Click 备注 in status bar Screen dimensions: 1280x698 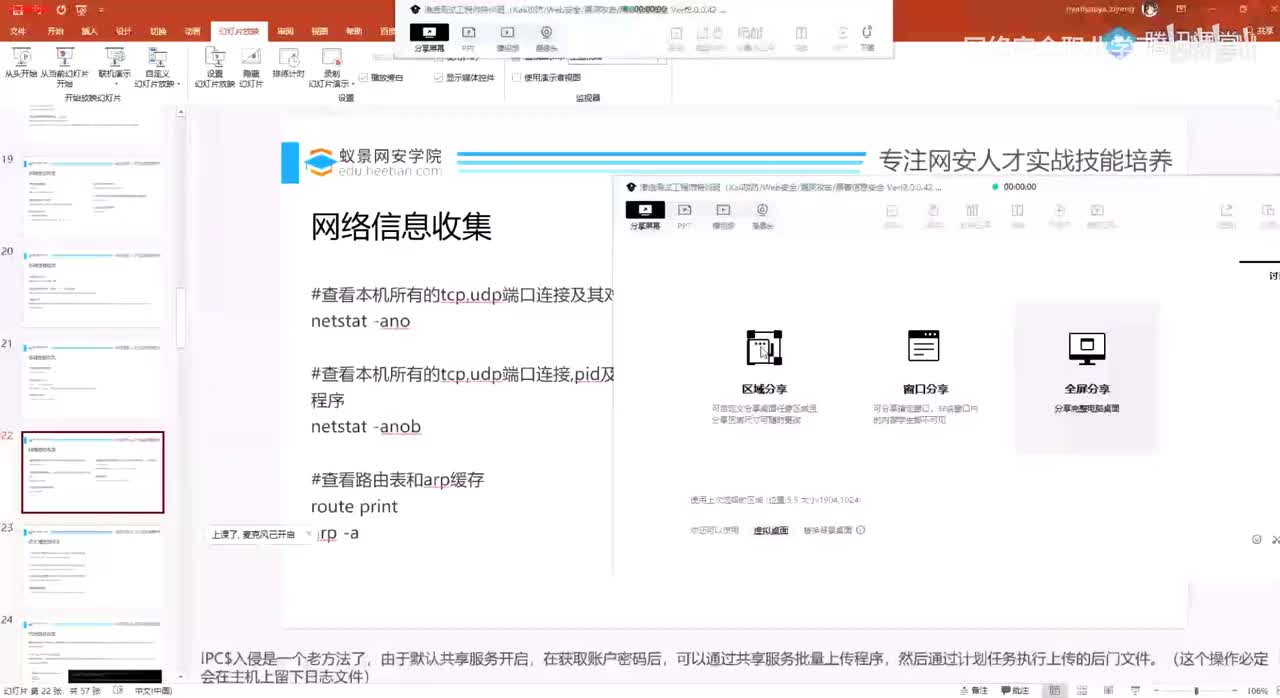point(974,691)
